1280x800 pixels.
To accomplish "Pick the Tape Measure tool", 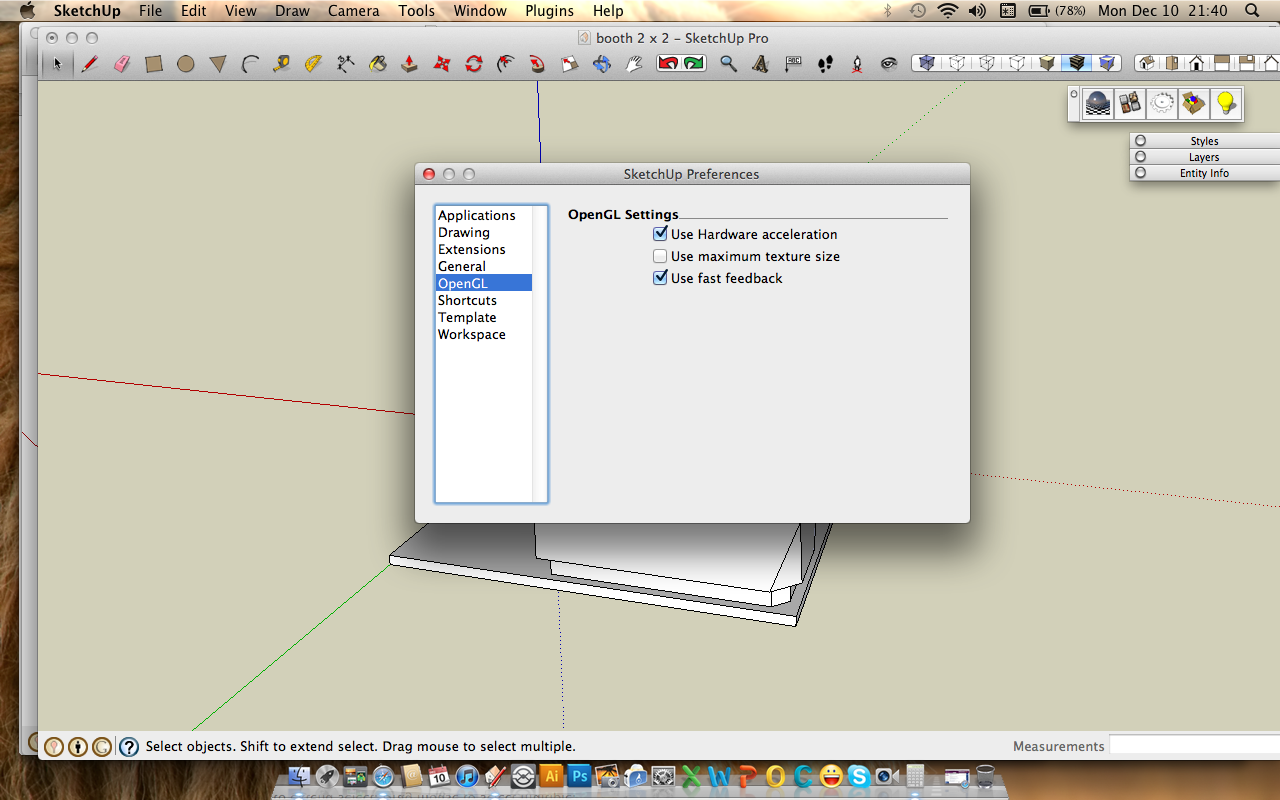I will tap(282, 64).
